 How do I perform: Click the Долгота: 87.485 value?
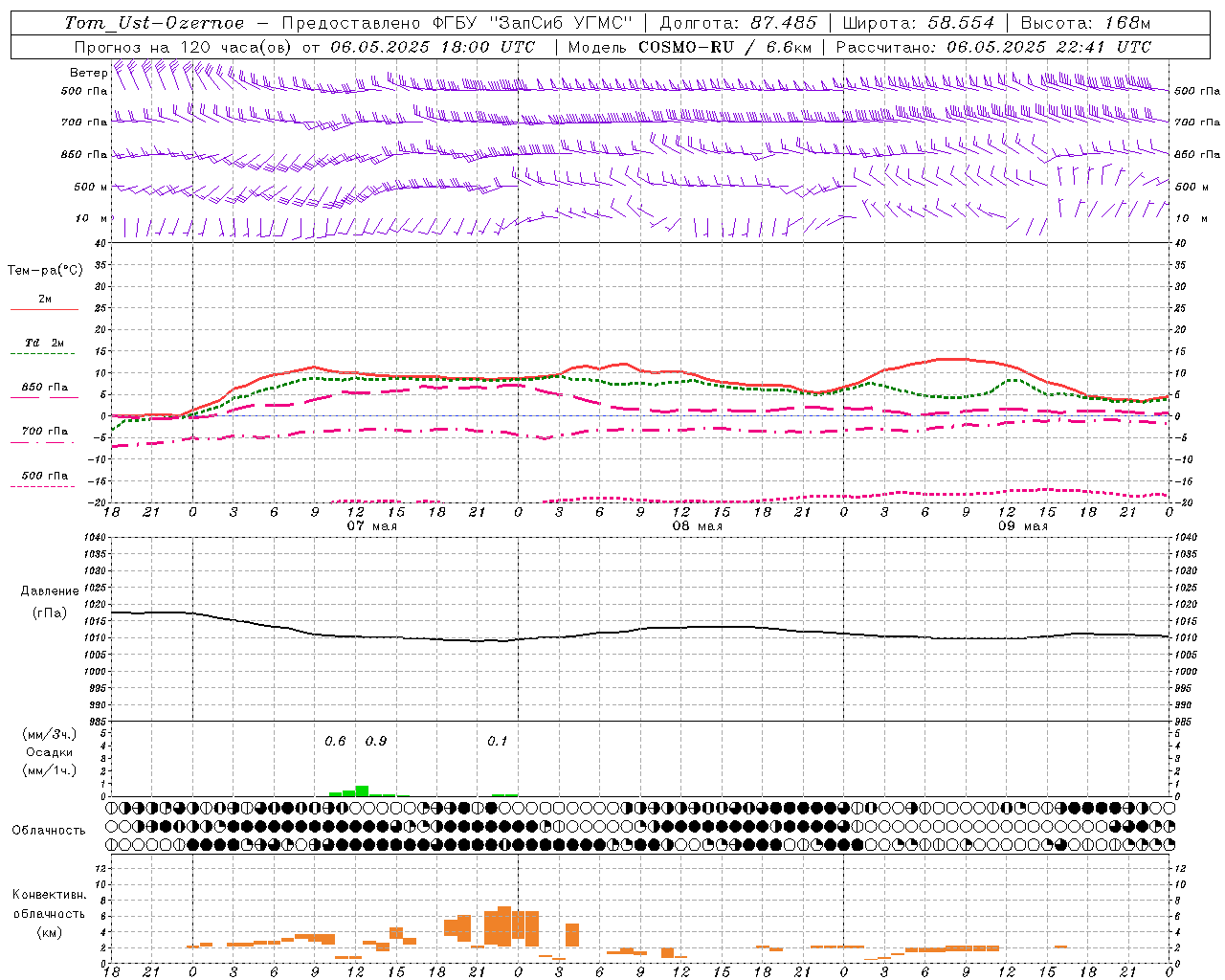pos(738,23)
